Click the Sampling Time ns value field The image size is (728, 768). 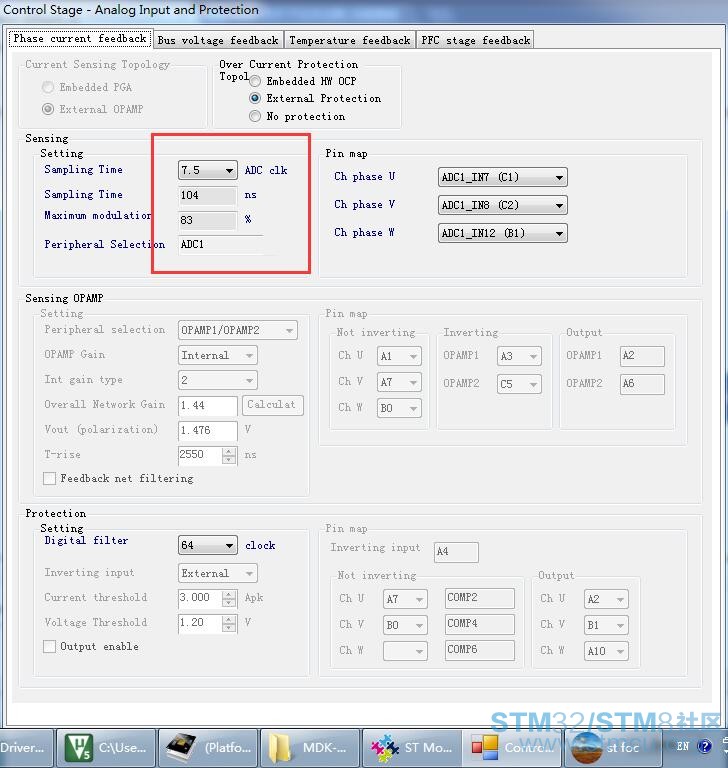(x=208, y=195)
